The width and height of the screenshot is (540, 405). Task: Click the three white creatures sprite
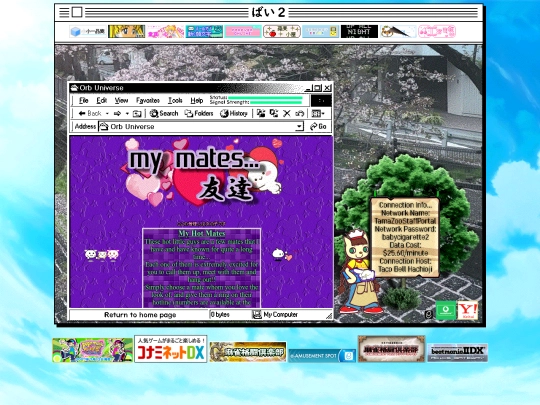102,255
